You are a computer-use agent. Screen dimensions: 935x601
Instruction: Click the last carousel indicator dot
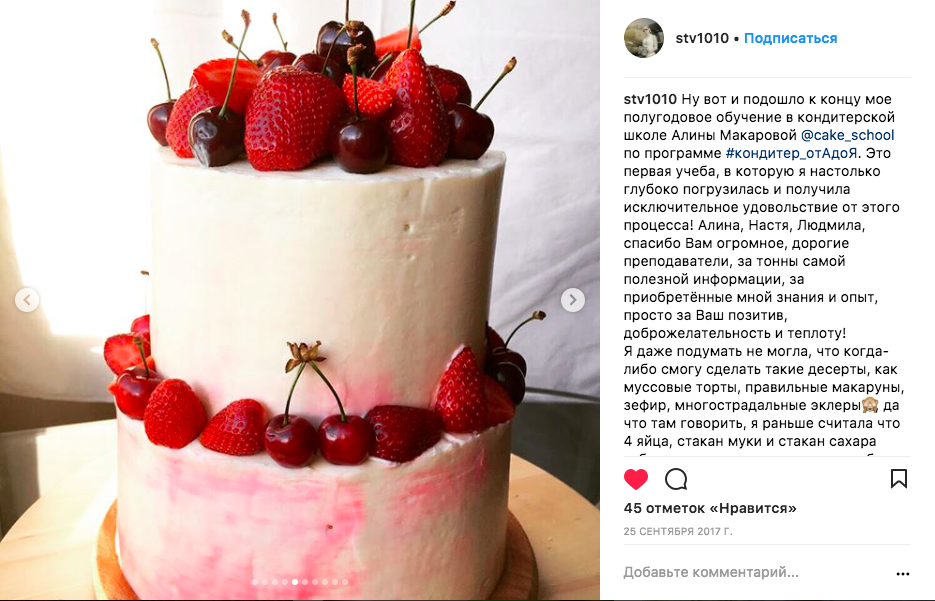pos(345,582)
